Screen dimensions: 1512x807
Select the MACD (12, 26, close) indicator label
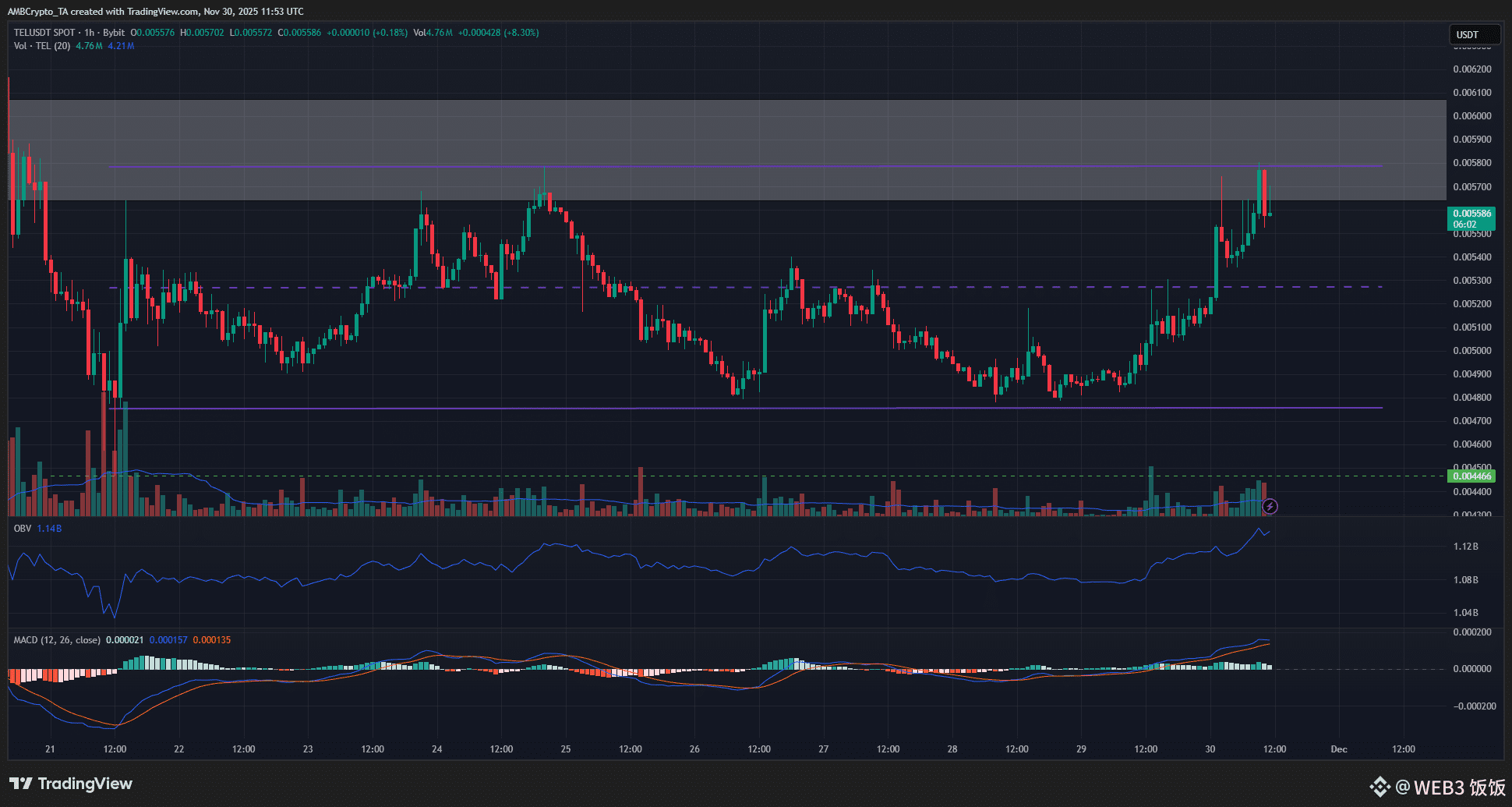pyautogui.click(x=57, y=639)
